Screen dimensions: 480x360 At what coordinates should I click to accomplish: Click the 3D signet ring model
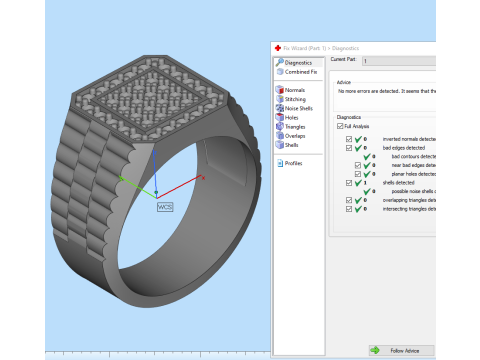point(157,182)
